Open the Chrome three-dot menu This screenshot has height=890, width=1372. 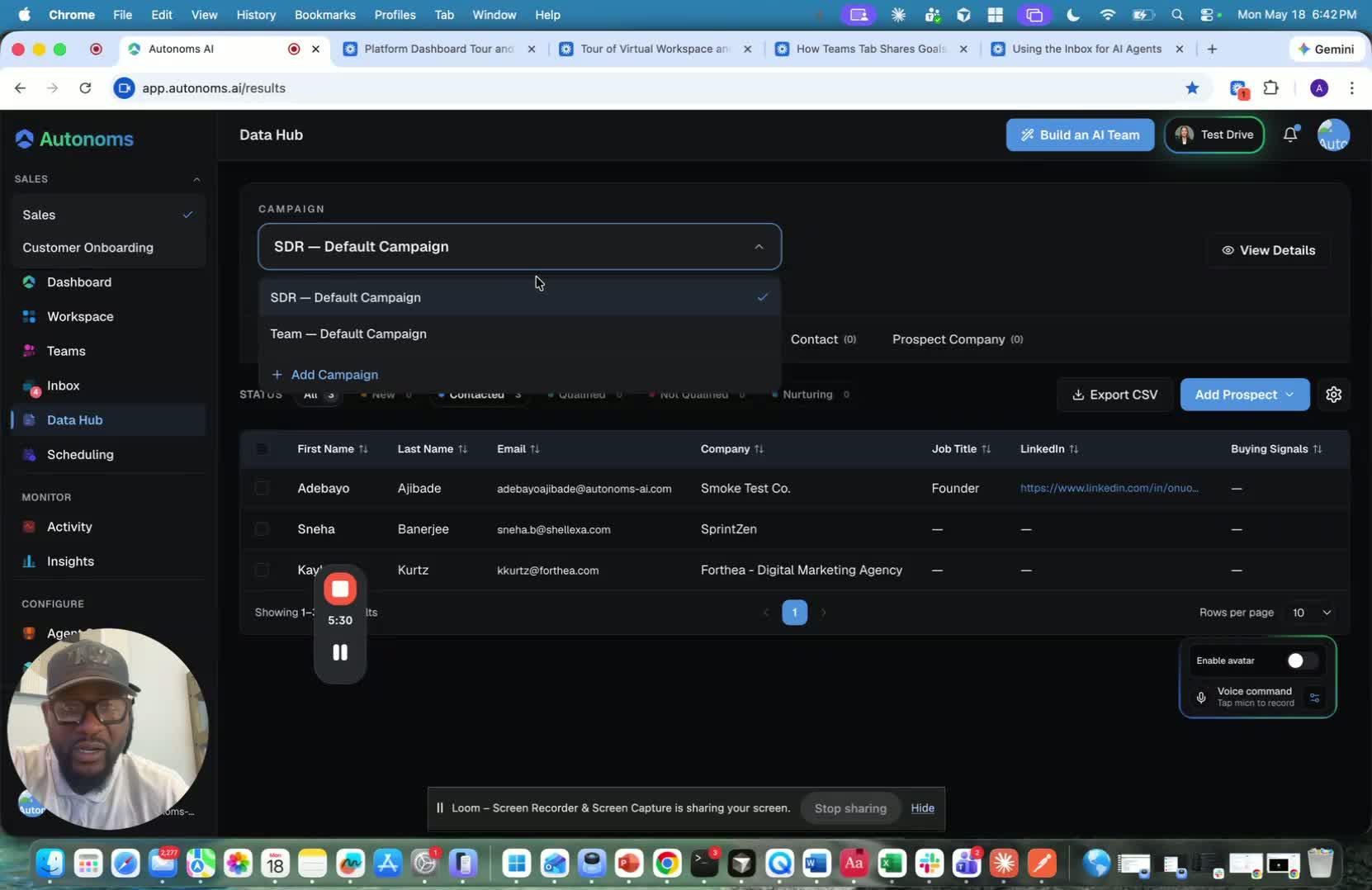[x=1351, y=88]
